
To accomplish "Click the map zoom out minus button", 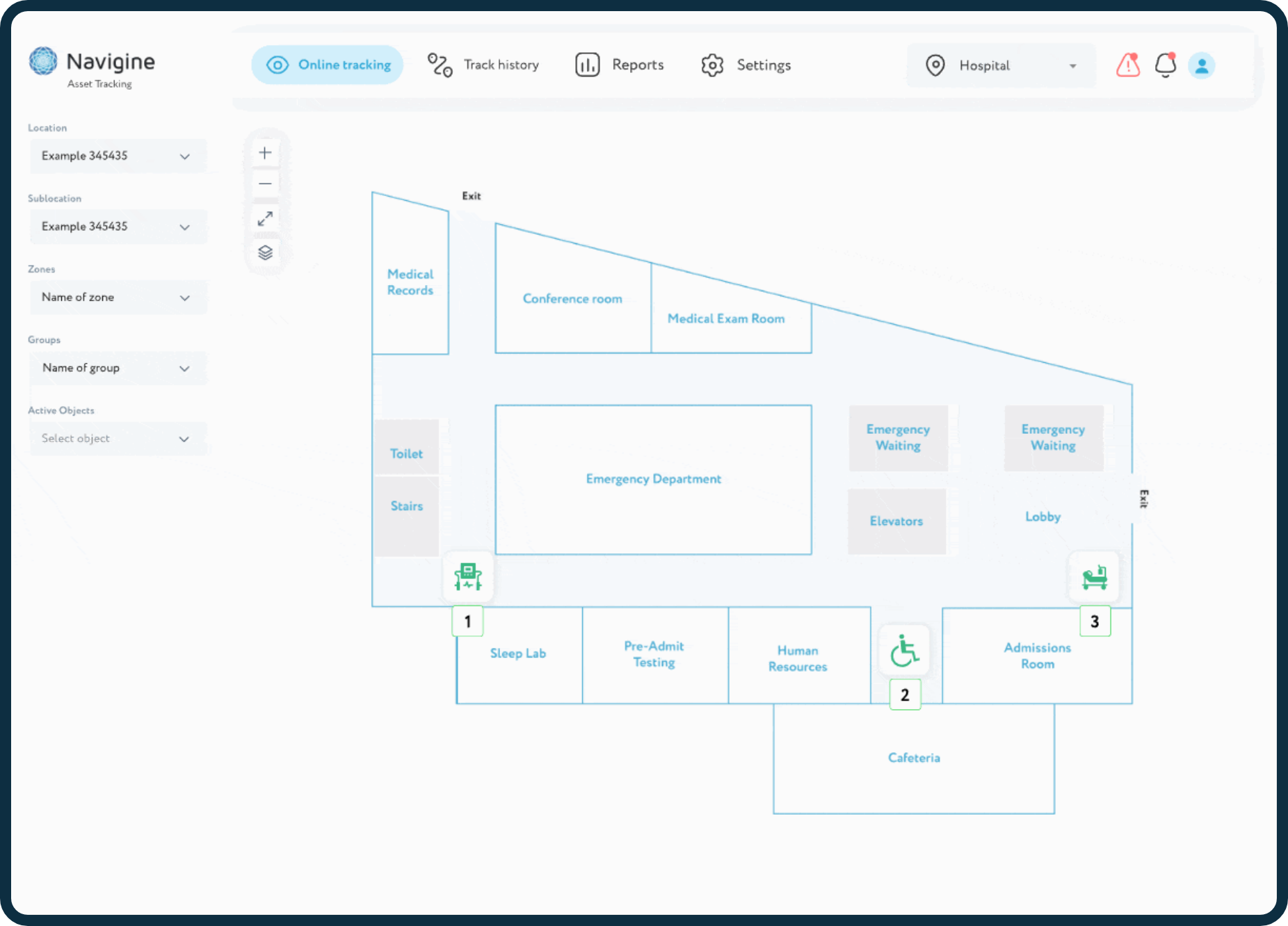I will (x=265, y=184).
